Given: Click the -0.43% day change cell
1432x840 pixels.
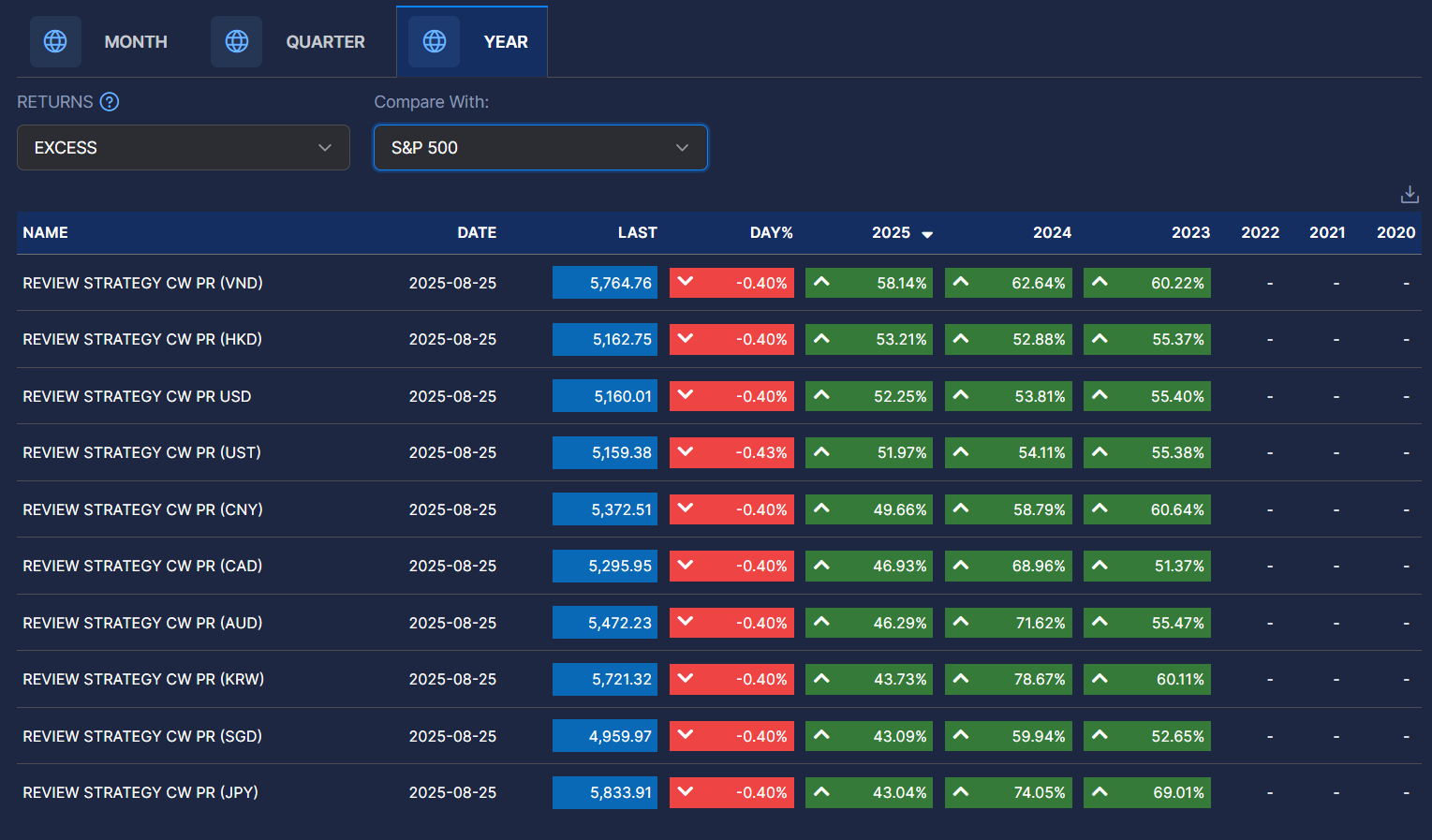Looking at the screenshot, I should click(x=731, y=452).
